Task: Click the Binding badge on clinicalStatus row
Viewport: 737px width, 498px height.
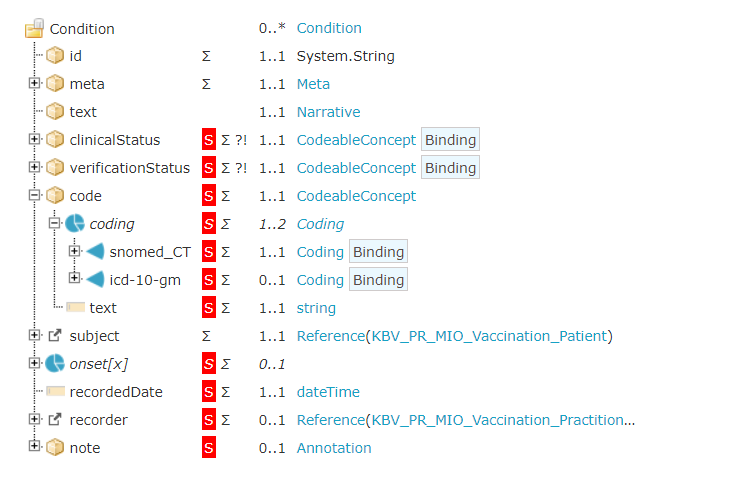Action: 450,140
